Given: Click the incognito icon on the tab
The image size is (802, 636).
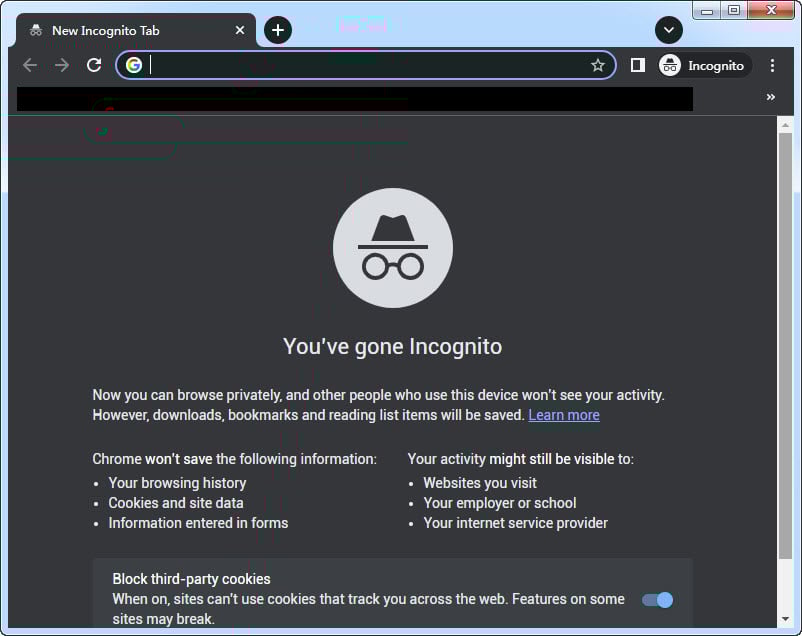Looking at the screenshot, I should coord(36,31).
